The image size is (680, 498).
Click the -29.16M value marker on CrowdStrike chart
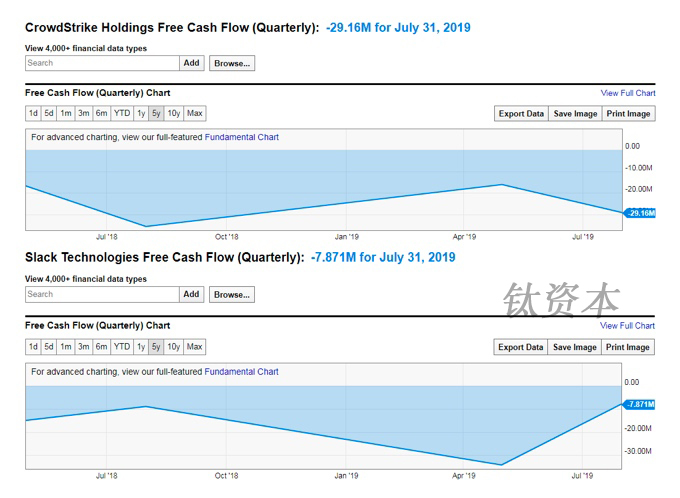click(x=640, y=213)
